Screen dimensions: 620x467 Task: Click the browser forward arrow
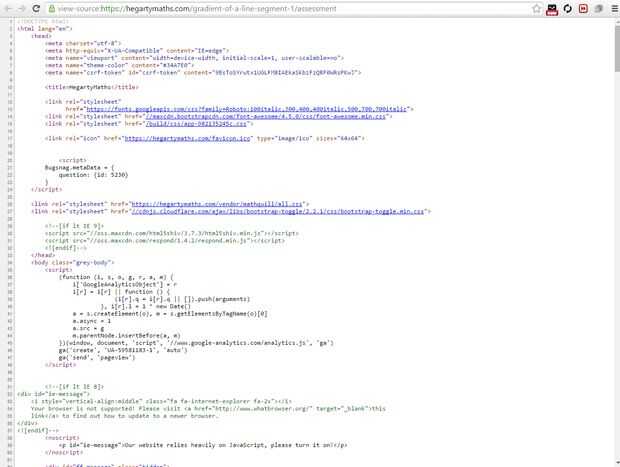(22, 8)
